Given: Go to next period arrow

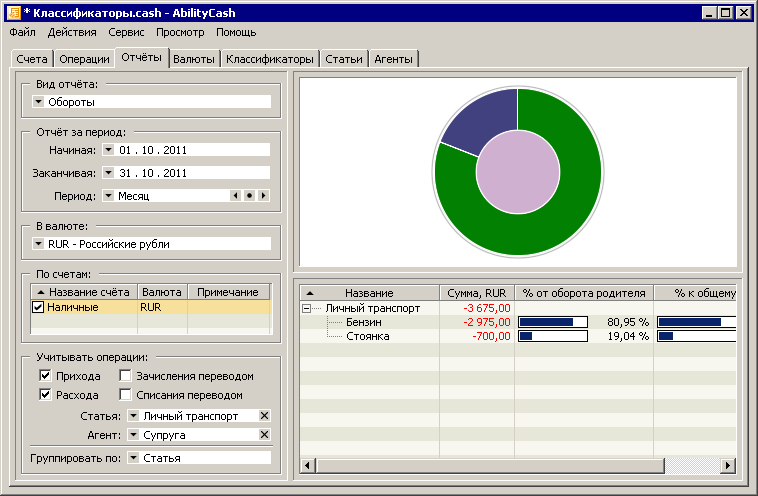Looking at the screenshot, I should [x=263, y=196].
